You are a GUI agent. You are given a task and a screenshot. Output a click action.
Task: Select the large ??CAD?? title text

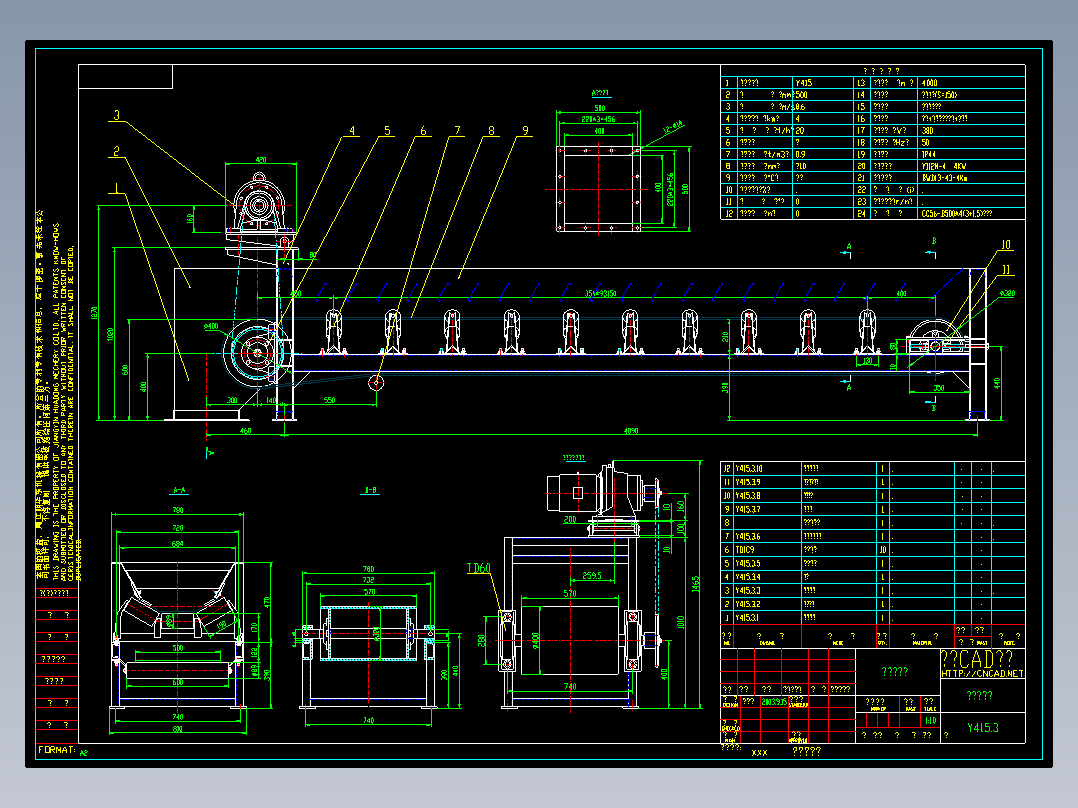click(977, 659)
